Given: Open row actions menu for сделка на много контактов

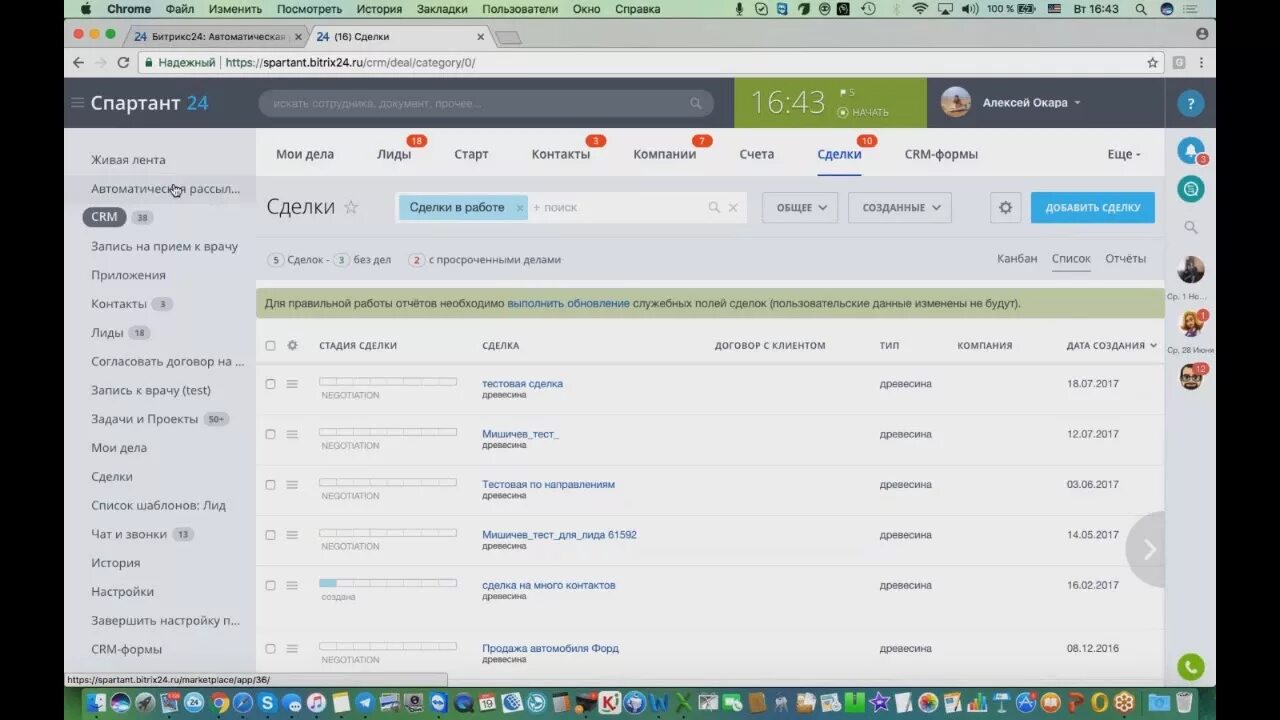Looking at the screenshot, I should pyautogui.click(x=292, y=585).
